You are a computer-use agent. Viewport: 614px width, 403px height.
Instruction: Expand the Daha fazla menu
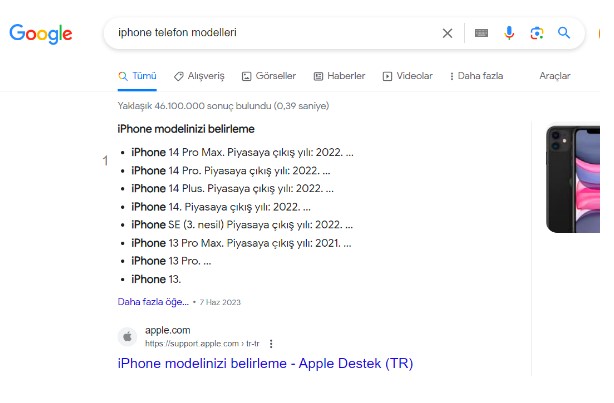click(x=476, y=76)
